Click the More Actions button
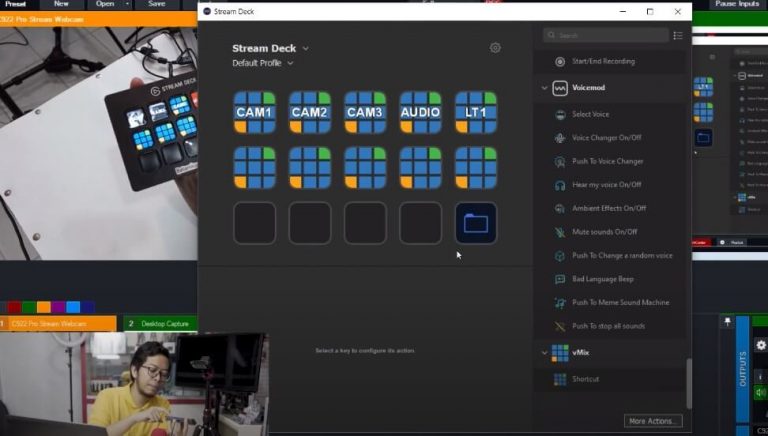Screen dimensions: 768x436 [x=654, y=421]
